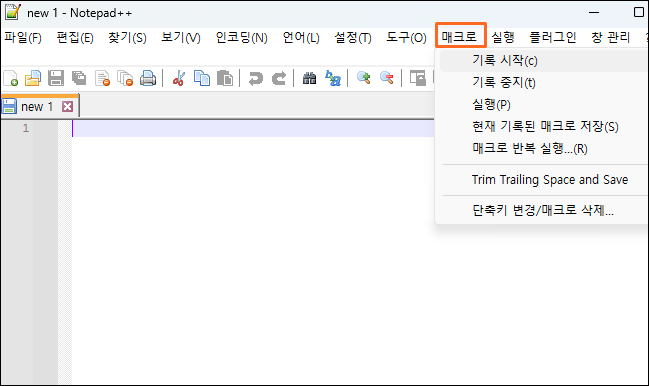Select the new 1 document tab

(37, 107)
